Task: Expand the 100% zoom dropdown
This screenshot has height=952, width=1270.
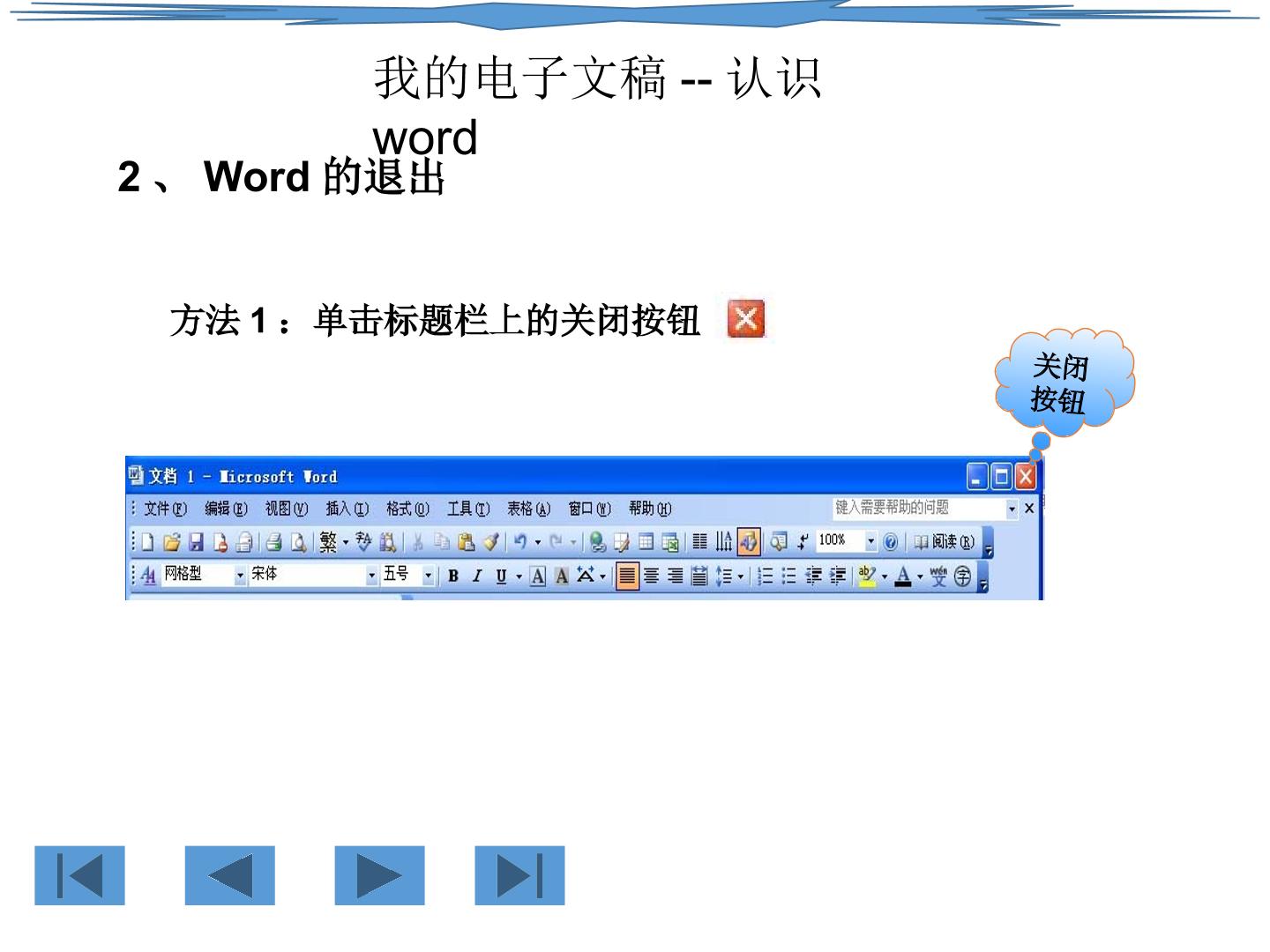Action: point(870,541)
